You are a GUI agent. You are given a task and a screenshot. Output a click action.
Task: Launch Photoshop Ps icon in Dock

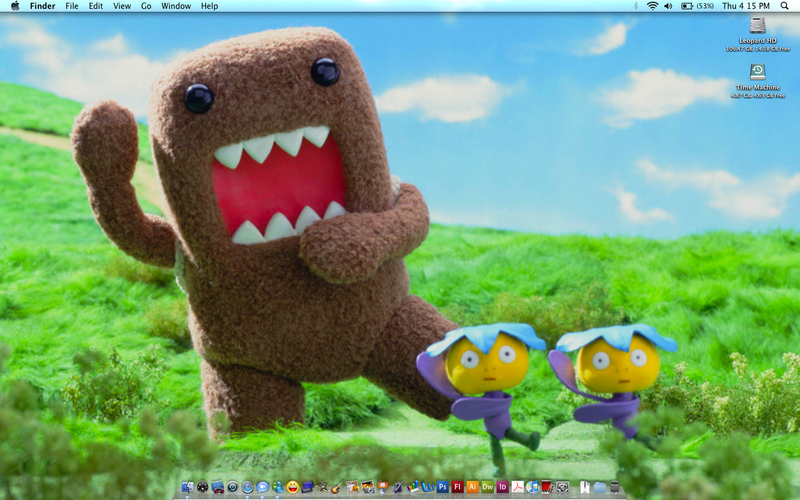pos(442,487)
